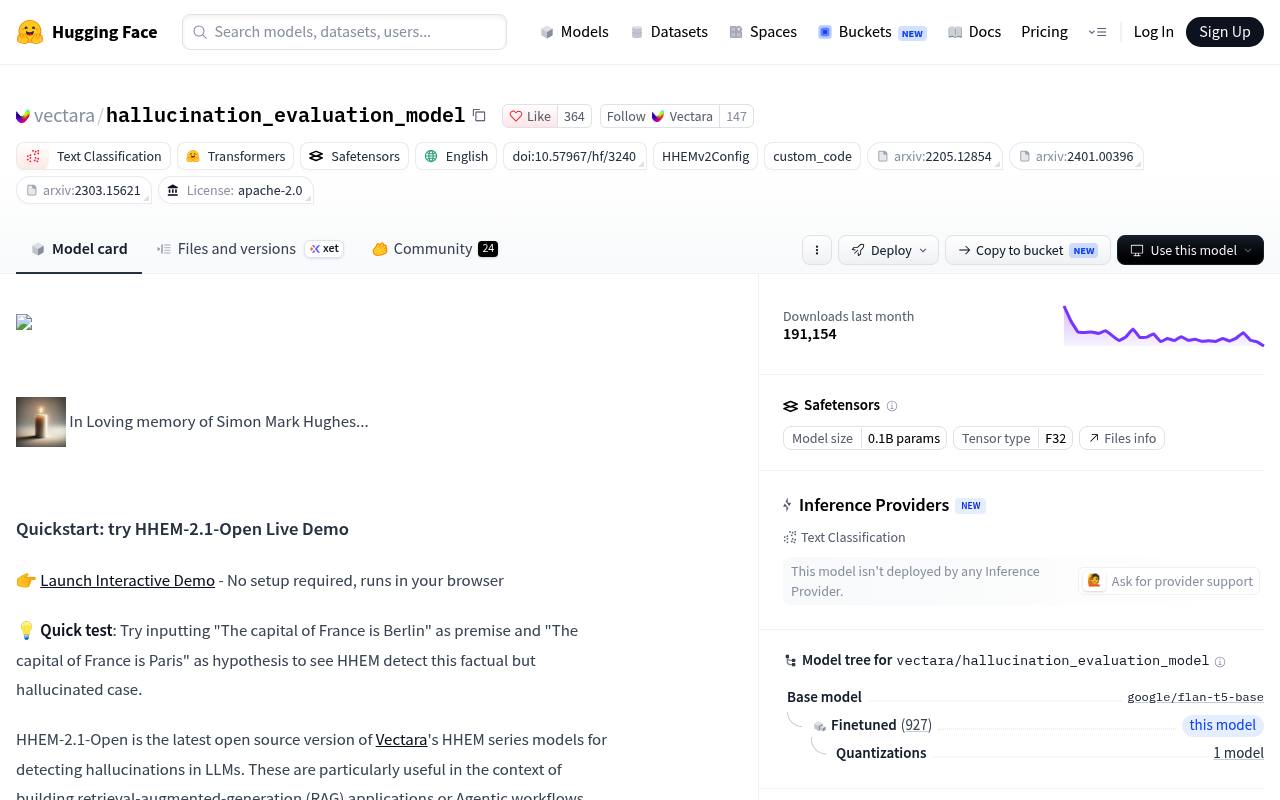Image resolution: width=1280 pixels, height=800 pixels.
Task: Click the Safetensors info circle icon
Action: (x=892, y=406)
